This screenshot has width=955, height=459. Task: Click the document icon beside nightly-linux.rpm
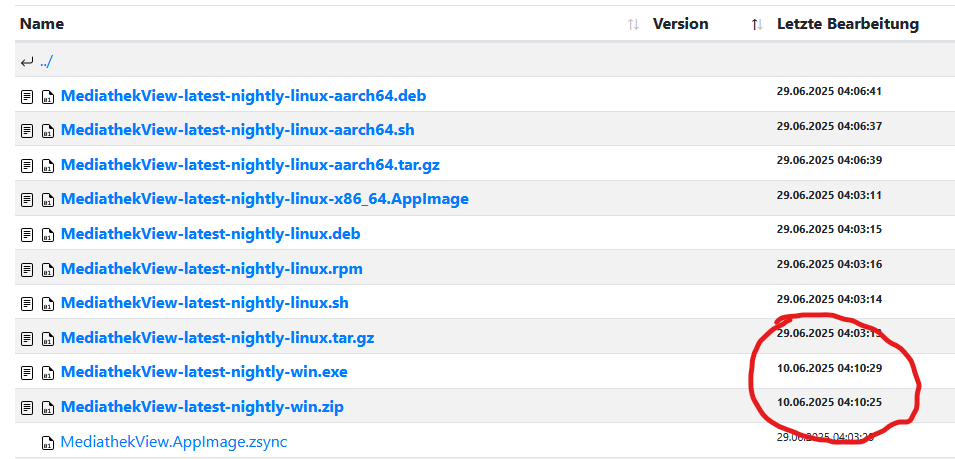27,269
